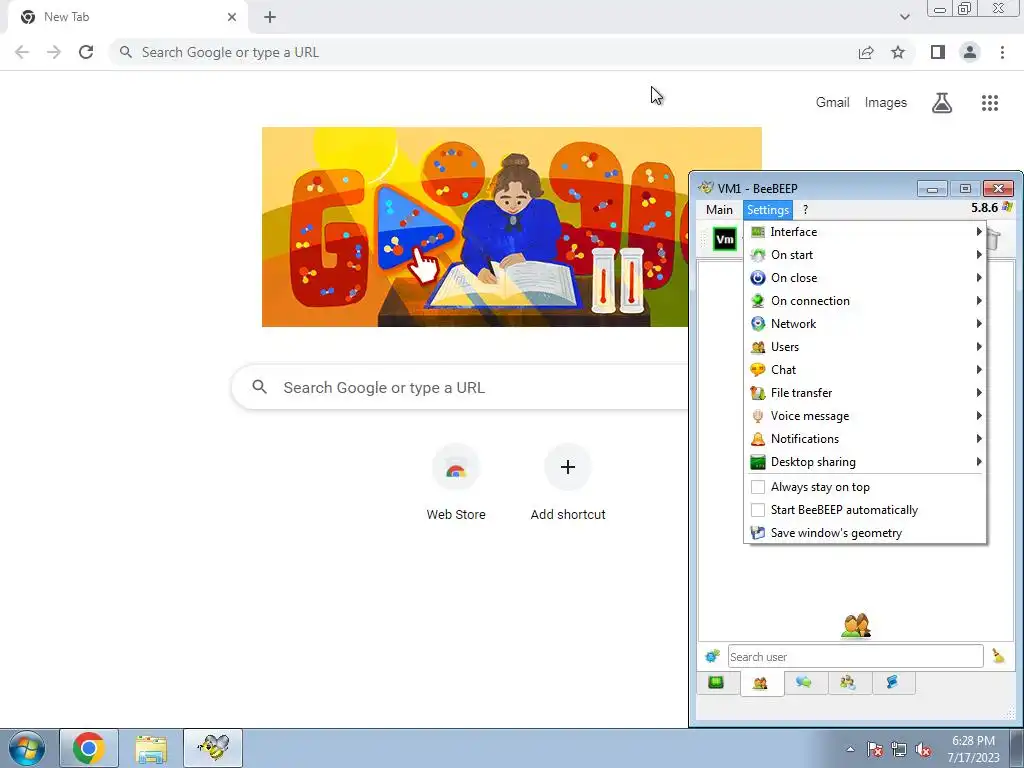Open the Google apps grid

(x=990, y=103)
